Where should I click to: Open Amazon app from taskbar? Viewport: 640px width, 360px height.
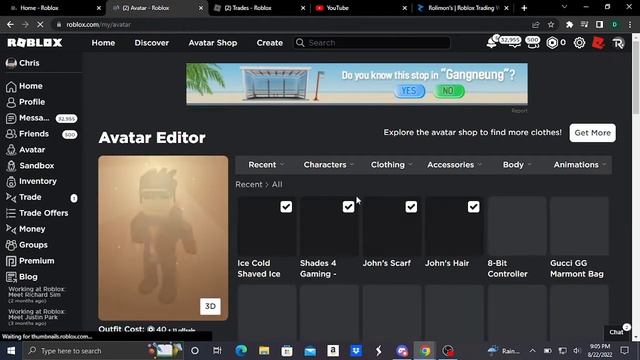pos(333,351)
